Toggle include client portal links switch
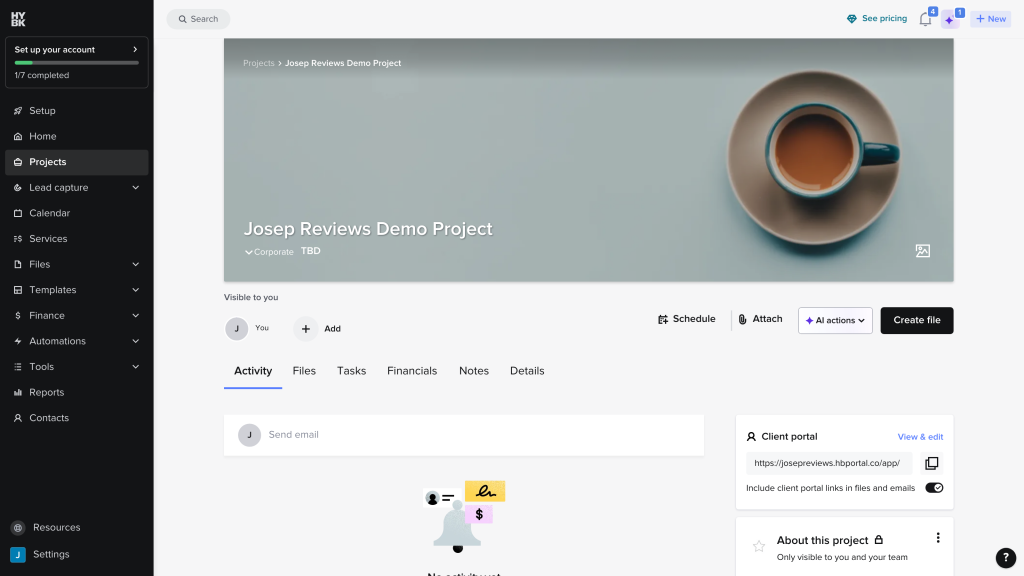 [934, 488]
